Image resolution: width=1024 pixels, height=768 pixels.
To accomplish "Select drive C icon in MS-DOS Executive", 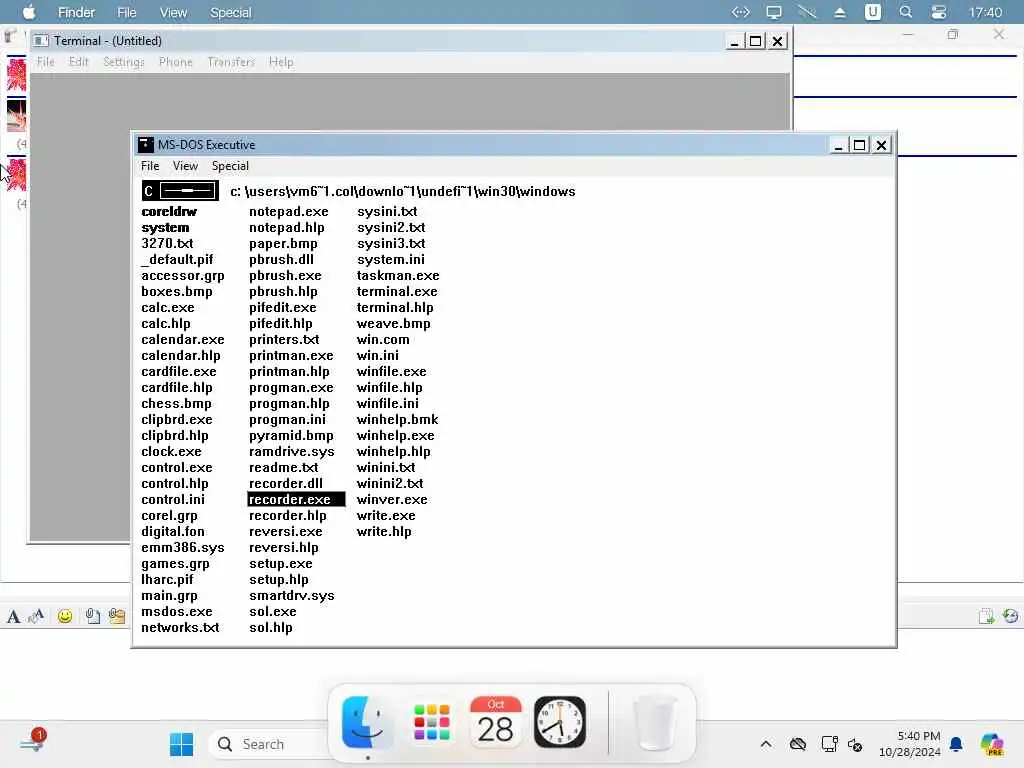I will (x=180, y=191).
